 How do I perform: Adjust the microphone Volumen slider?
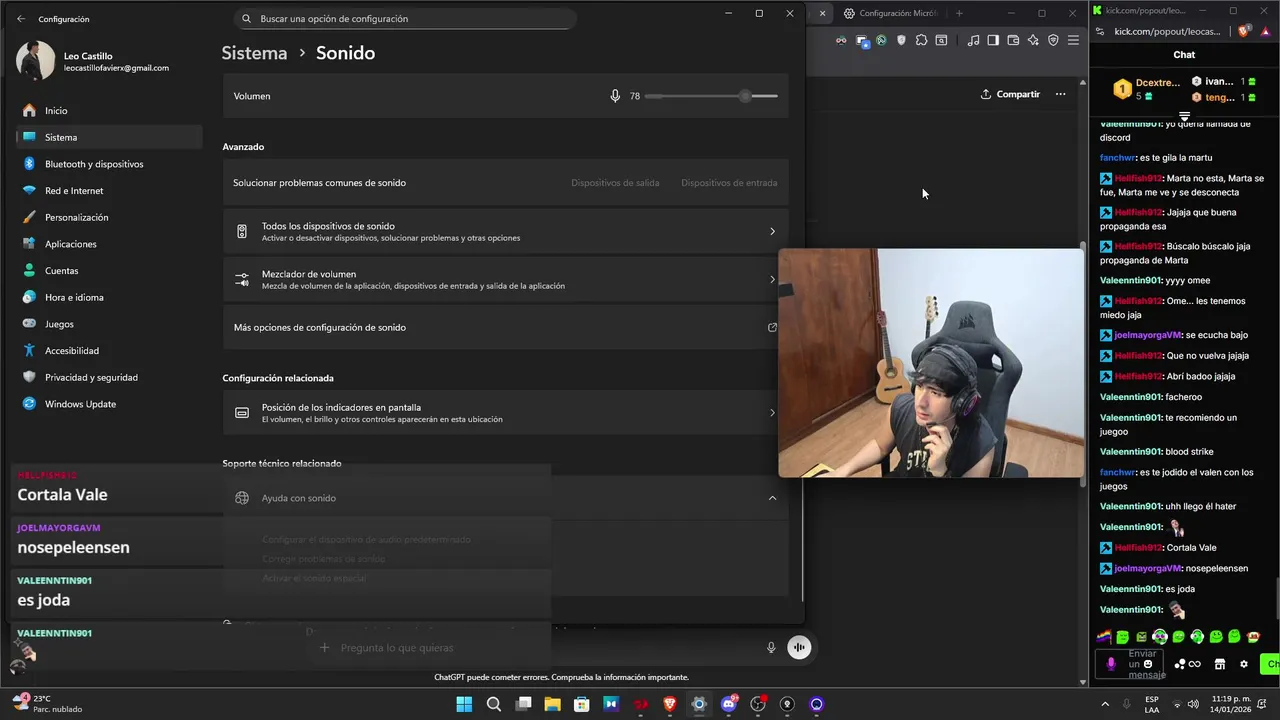[x=711, y=96]
